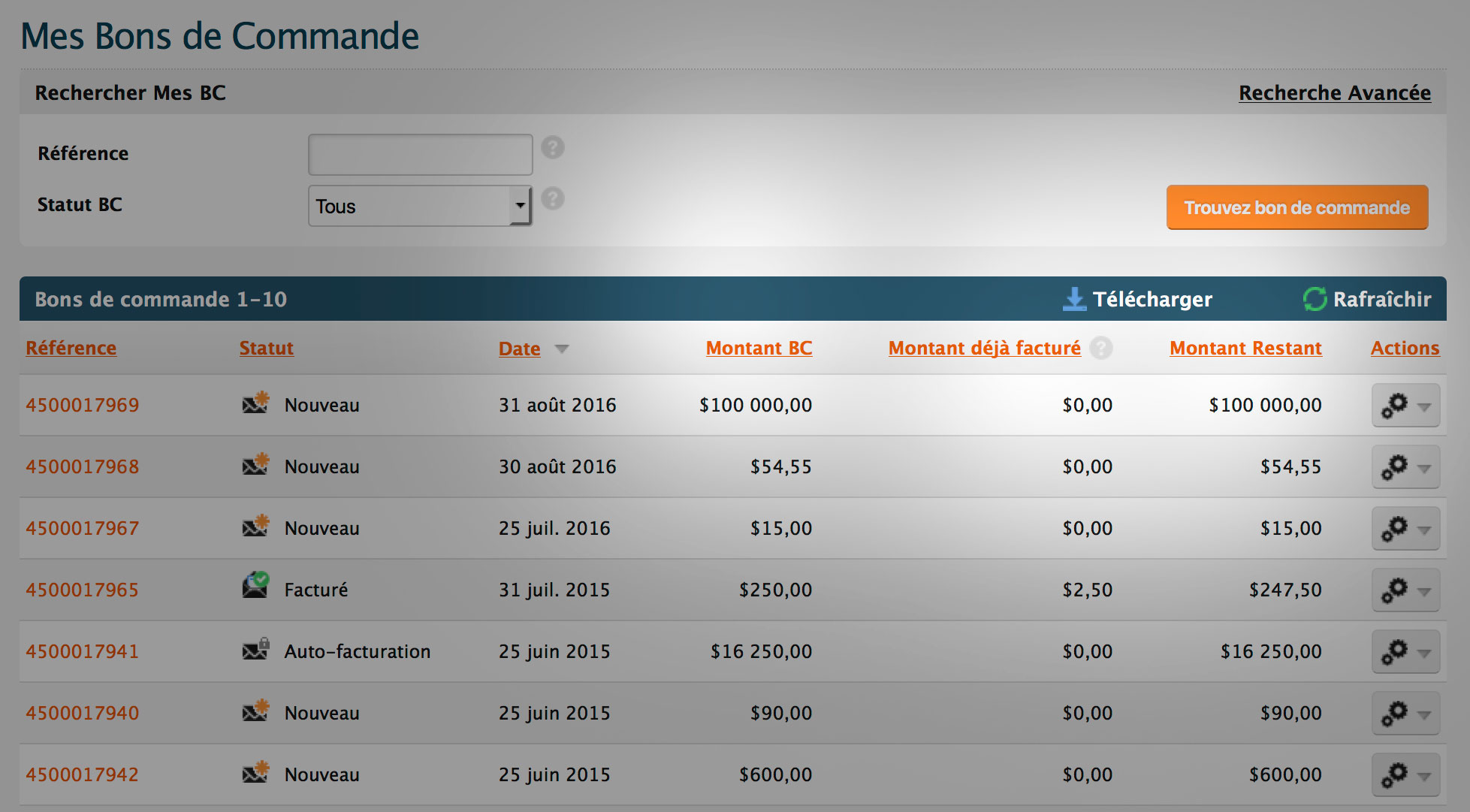Click Trouvez bon de commande button
Image resolution: width=1470 pixels, height=812 pixels.
[1297, 207]
